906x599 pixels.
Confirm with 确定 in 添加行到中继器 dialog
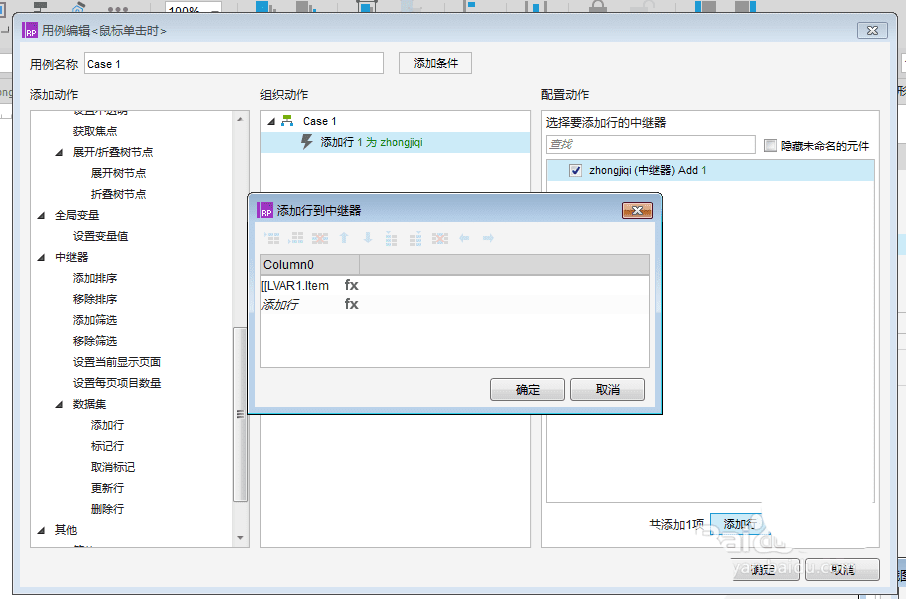click(x=527, y=390)
